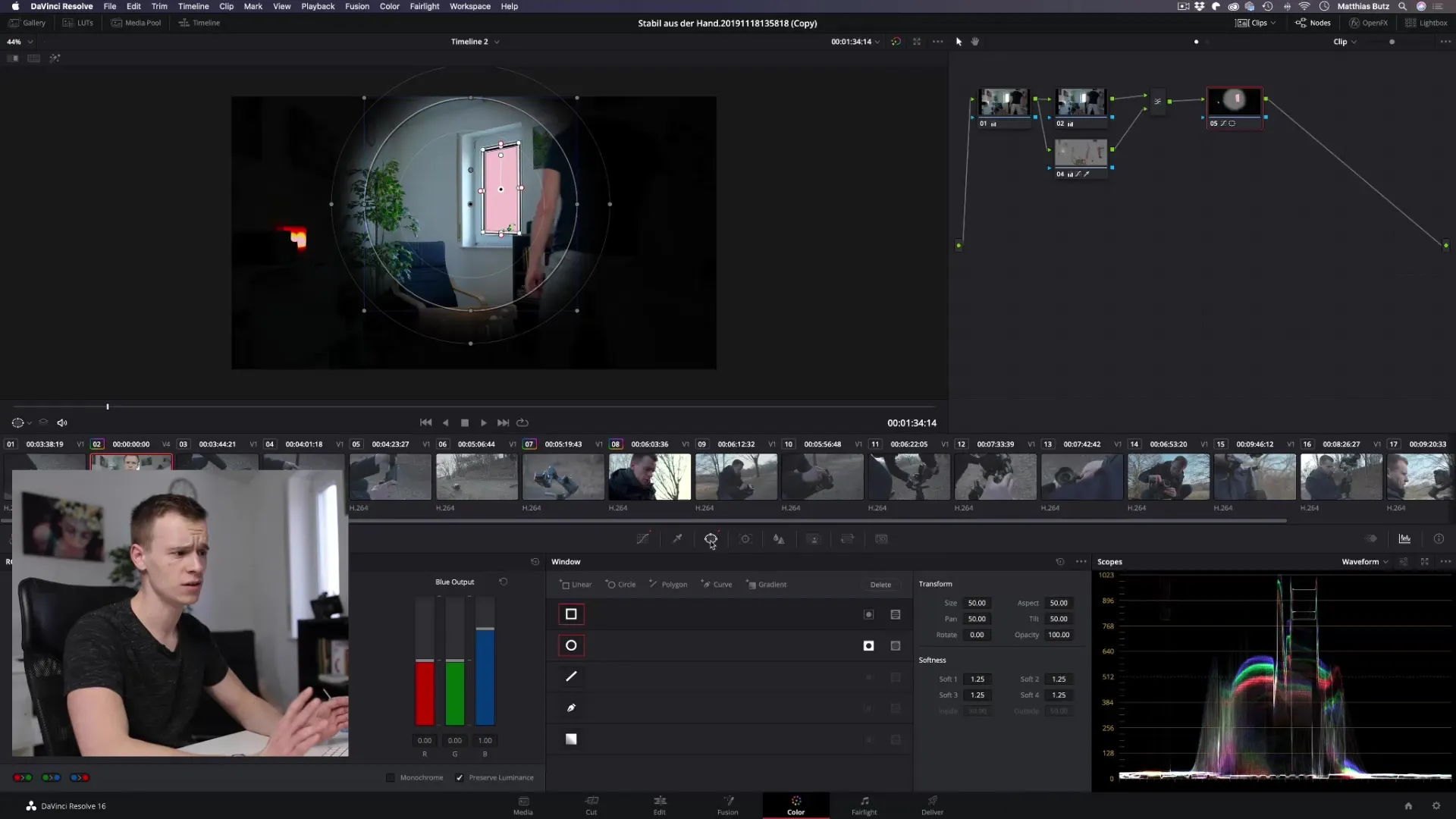This screenshot has height=819, width=1456.
Task: Select the curve pen window shape
Action: click(x=571, y=708)
